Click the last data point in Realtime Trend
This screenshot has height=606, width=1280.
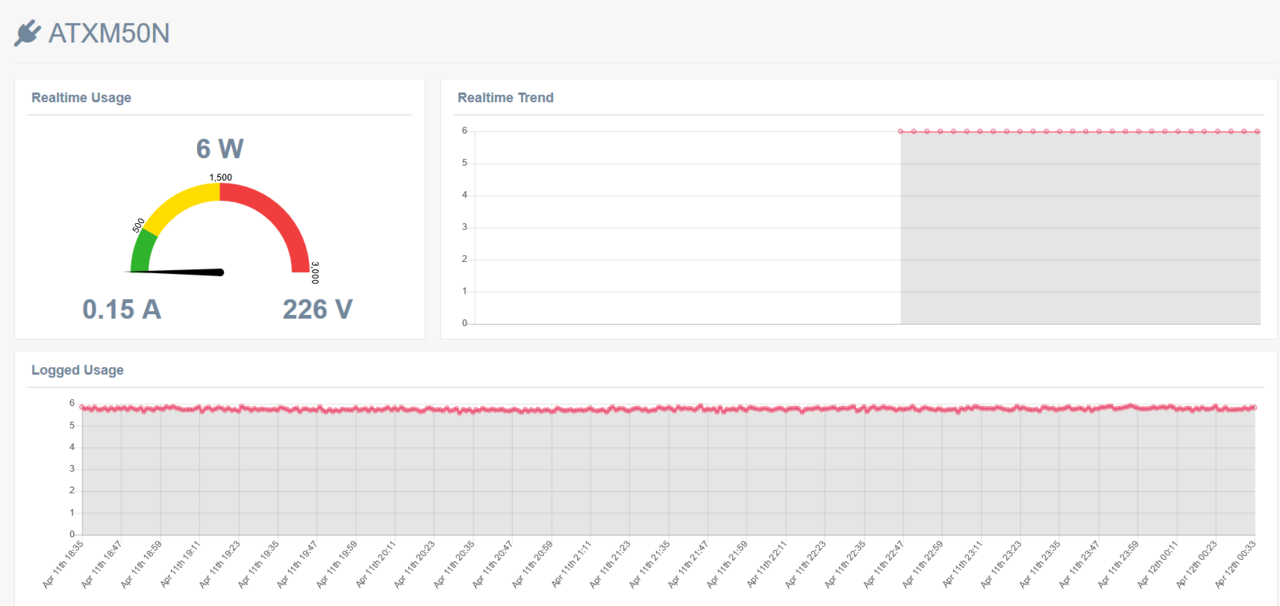click(1257, 131)
